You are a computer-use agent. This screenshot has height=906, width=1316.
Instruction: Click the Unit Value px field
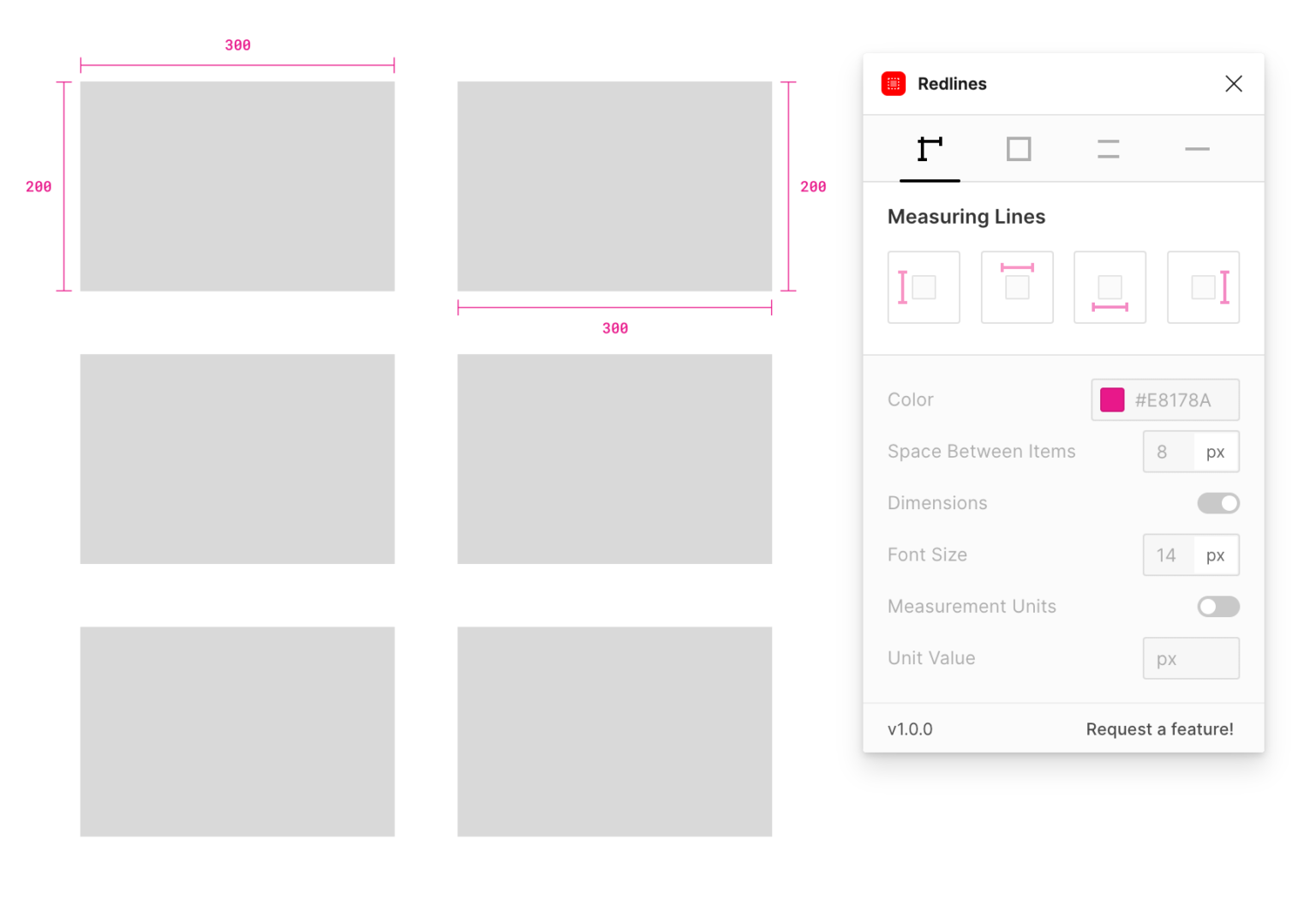(1190, 657)
